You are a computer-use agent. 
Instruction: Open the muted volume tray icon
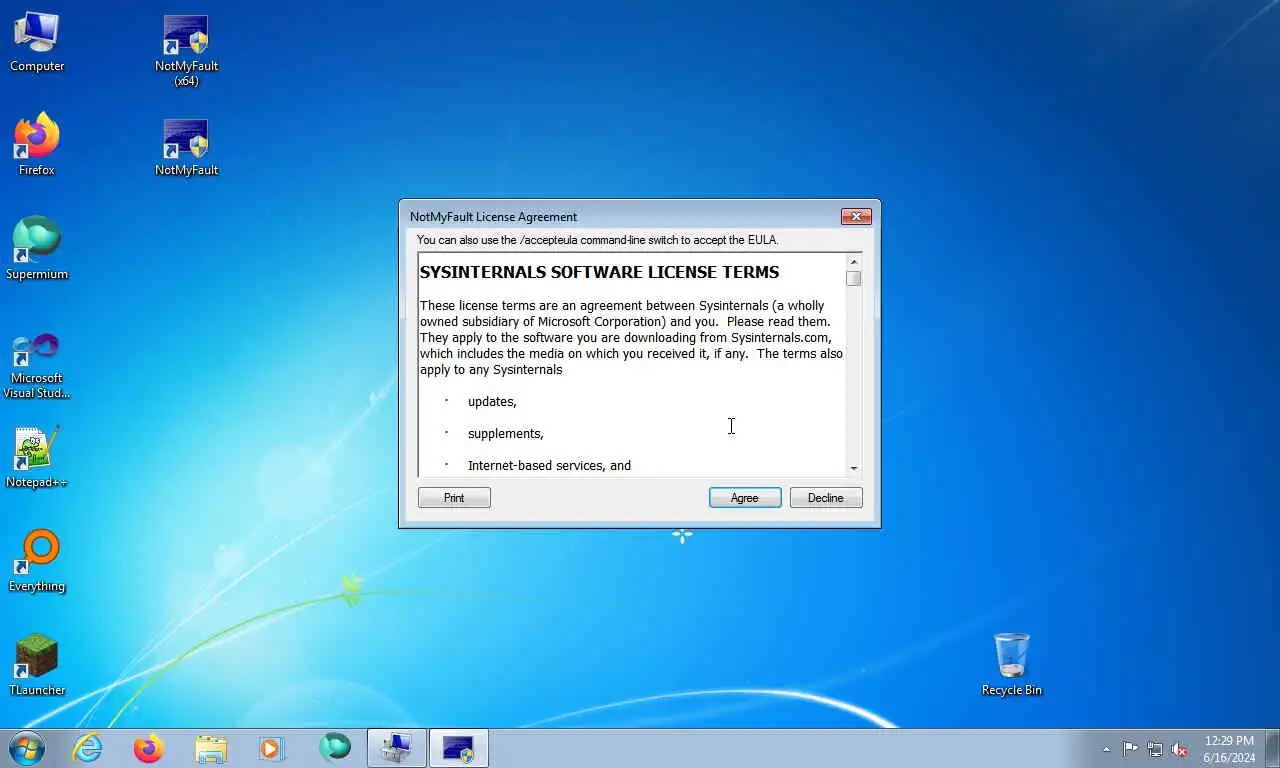(1180, 749)
